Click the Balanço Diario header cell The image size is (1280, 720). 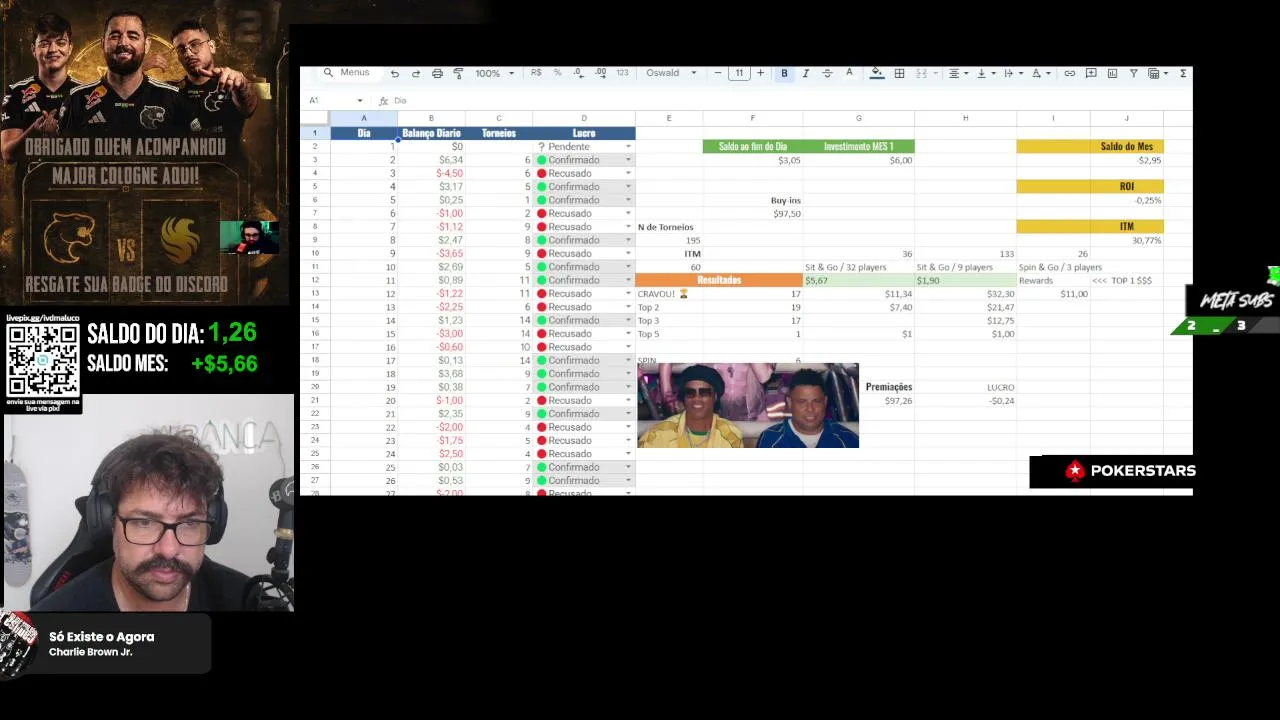(431, 133)
